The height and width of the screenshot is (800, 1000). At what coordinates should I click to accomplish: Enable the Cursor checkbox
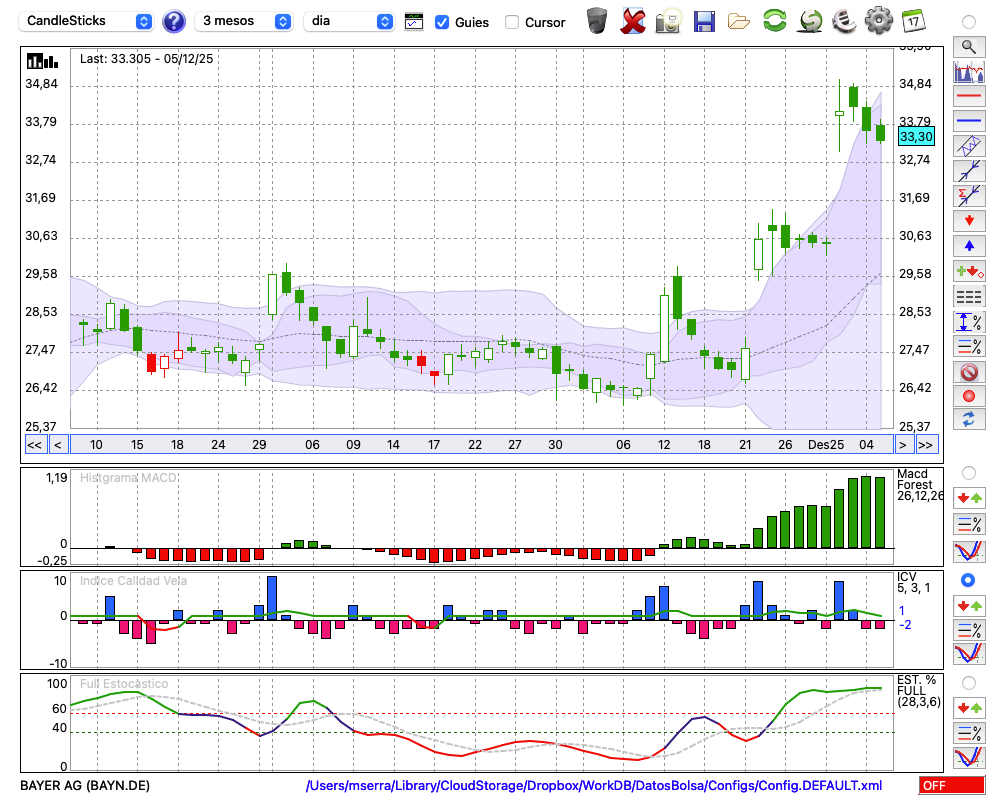pyautogui.click(x=512, y=22)
